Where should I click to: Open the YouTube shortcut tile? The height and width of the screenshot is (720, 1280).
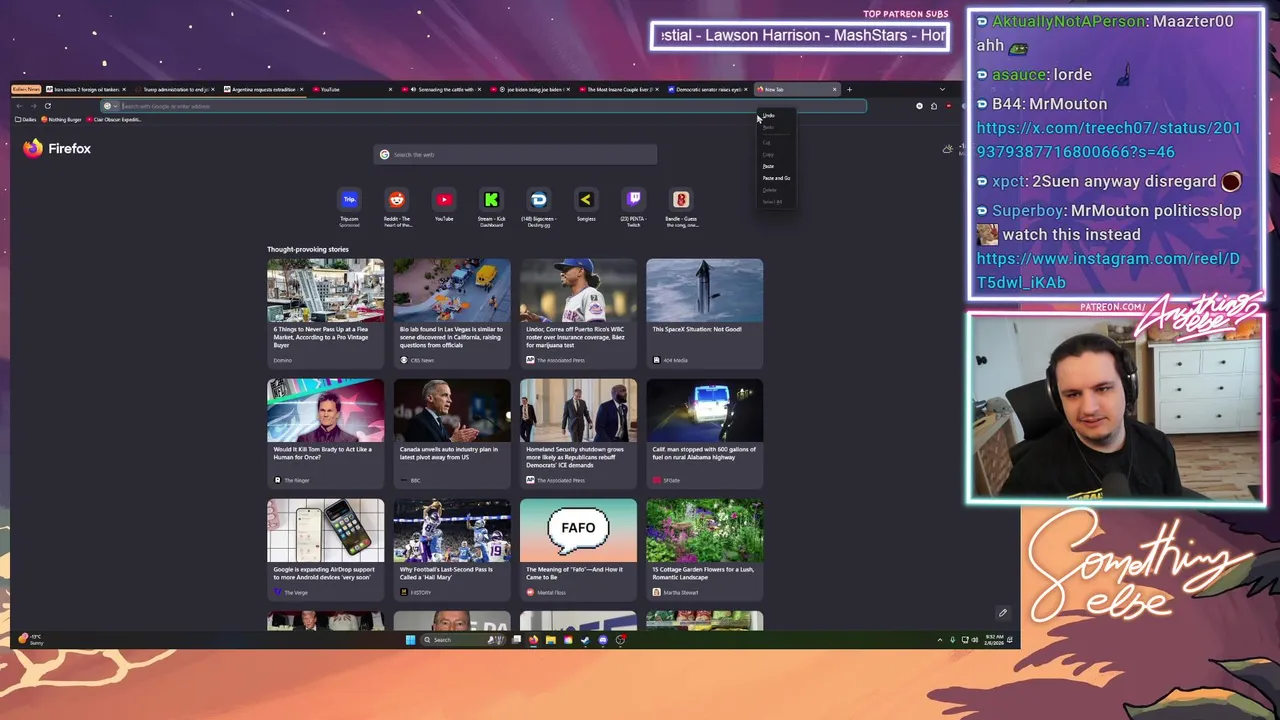click(444, 206)
